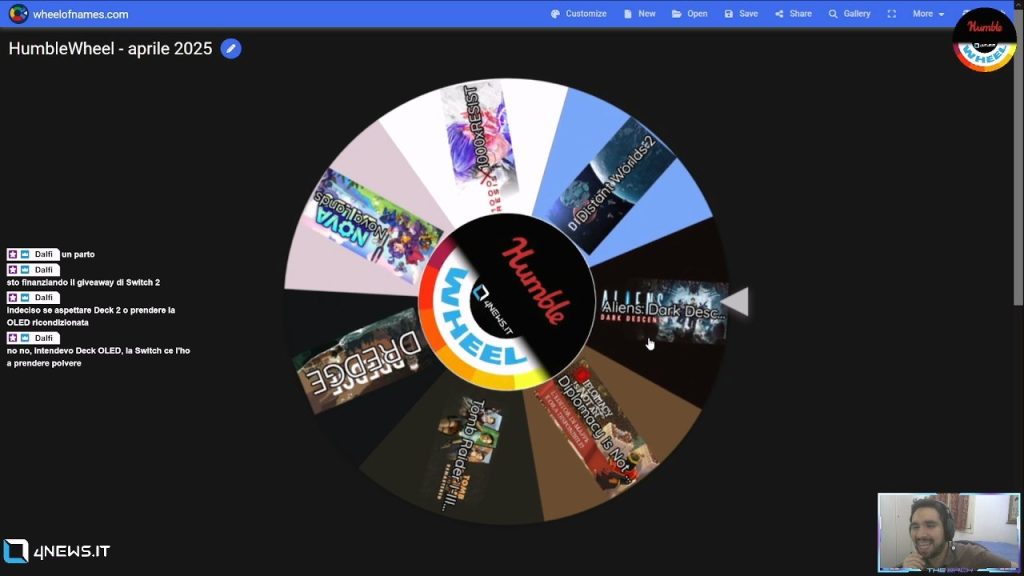The height and width of the screenshot is (576, 1024).
Task: Click the Tomb Raider I-III wheel slice
Action: (464, 454)
